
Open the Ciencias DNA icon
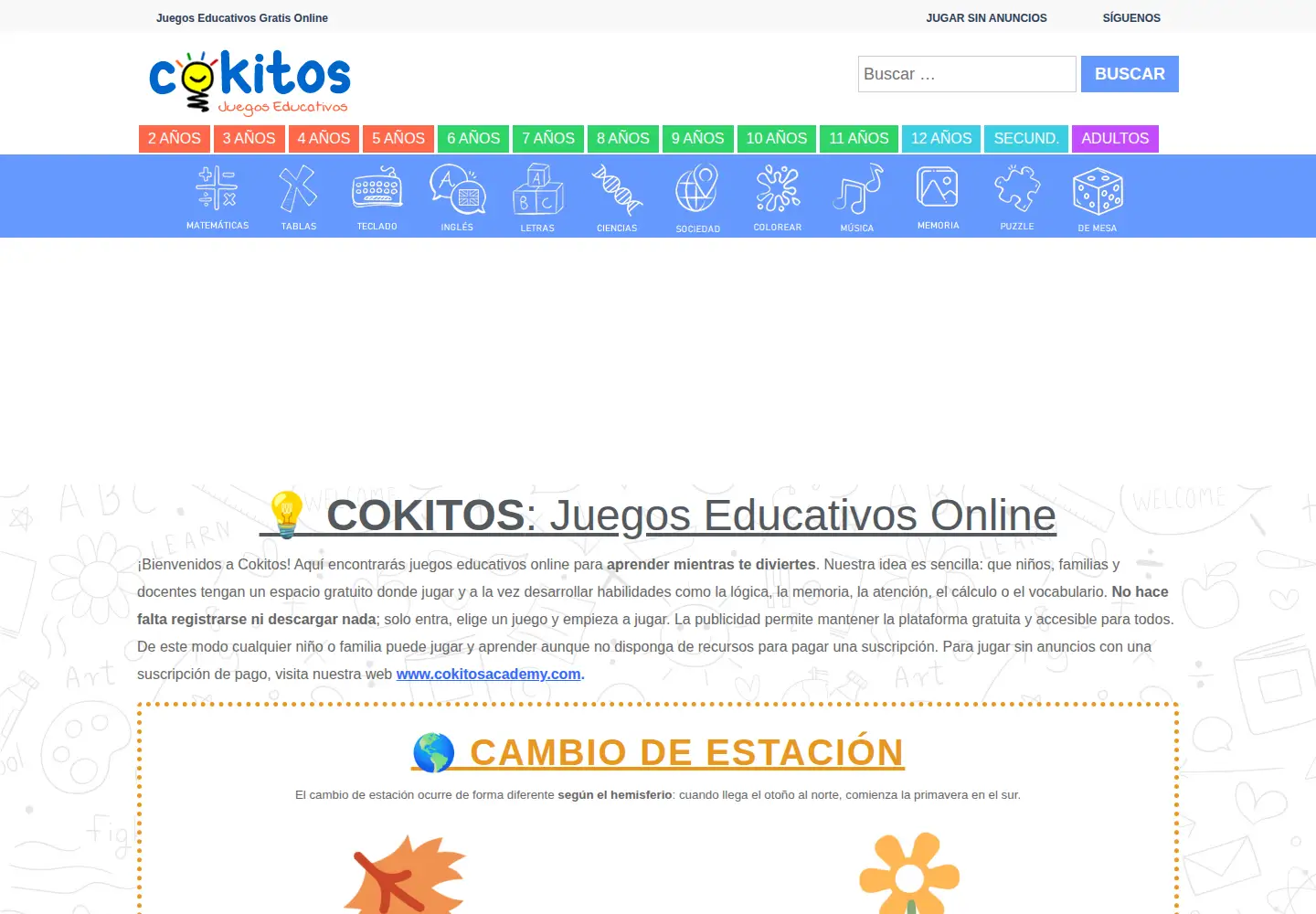[617, 197]
